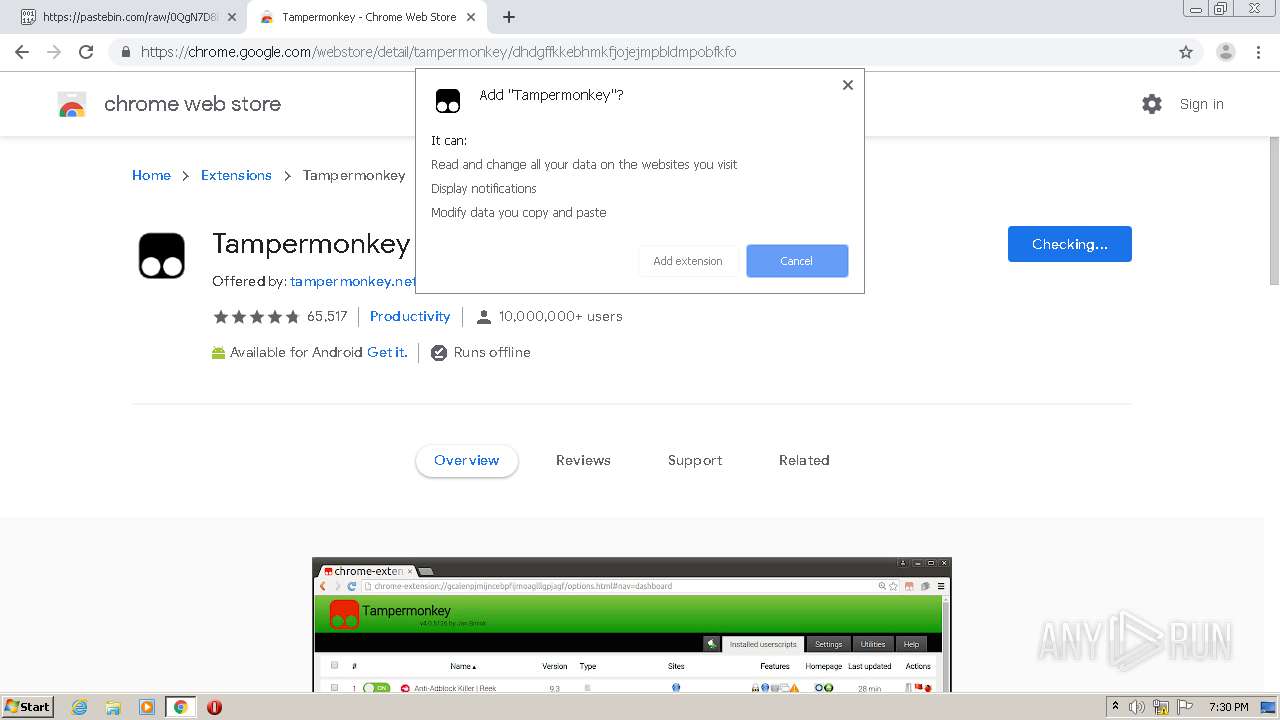
Task: Click the network tray icon
Action: [1161, 707]
